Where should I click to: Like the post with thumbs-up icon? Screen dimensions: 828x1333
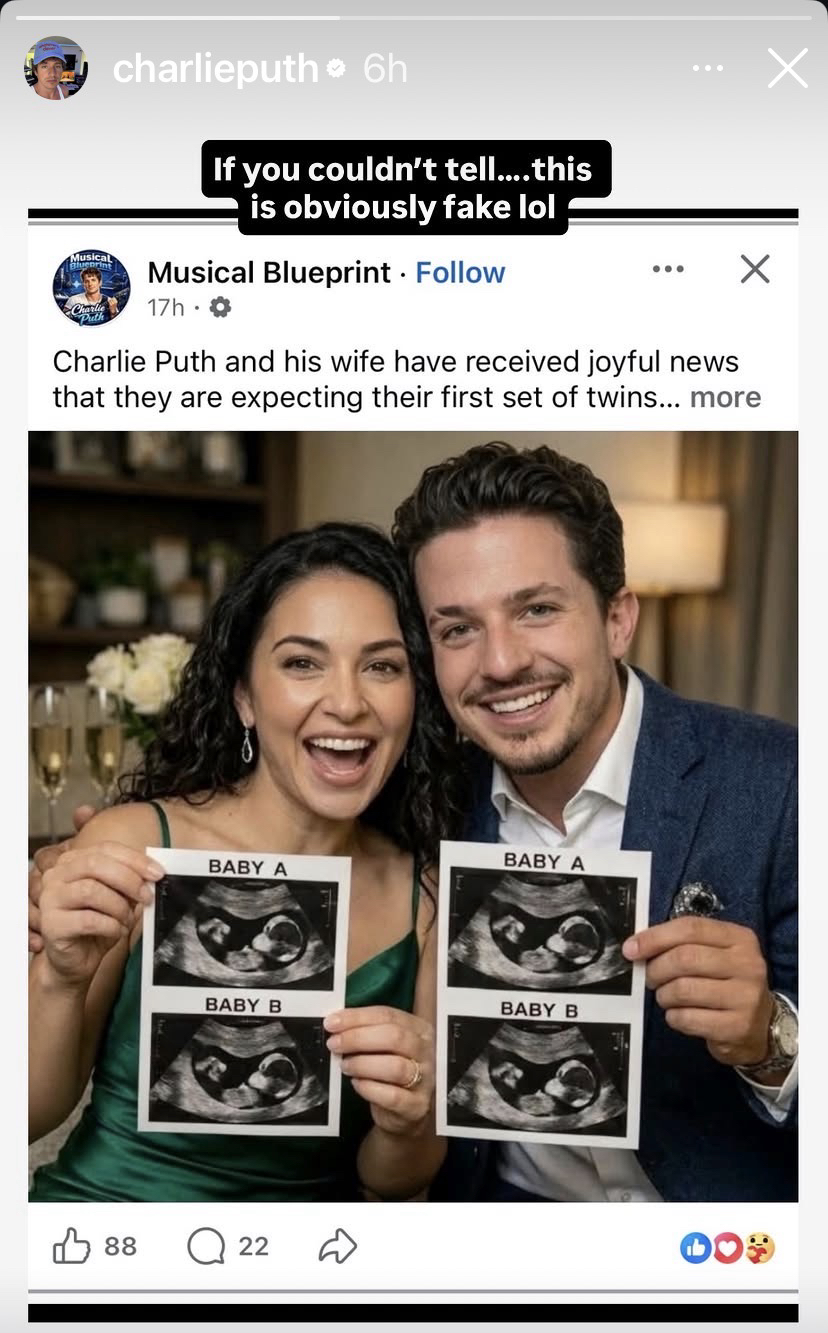point(71,1246)
